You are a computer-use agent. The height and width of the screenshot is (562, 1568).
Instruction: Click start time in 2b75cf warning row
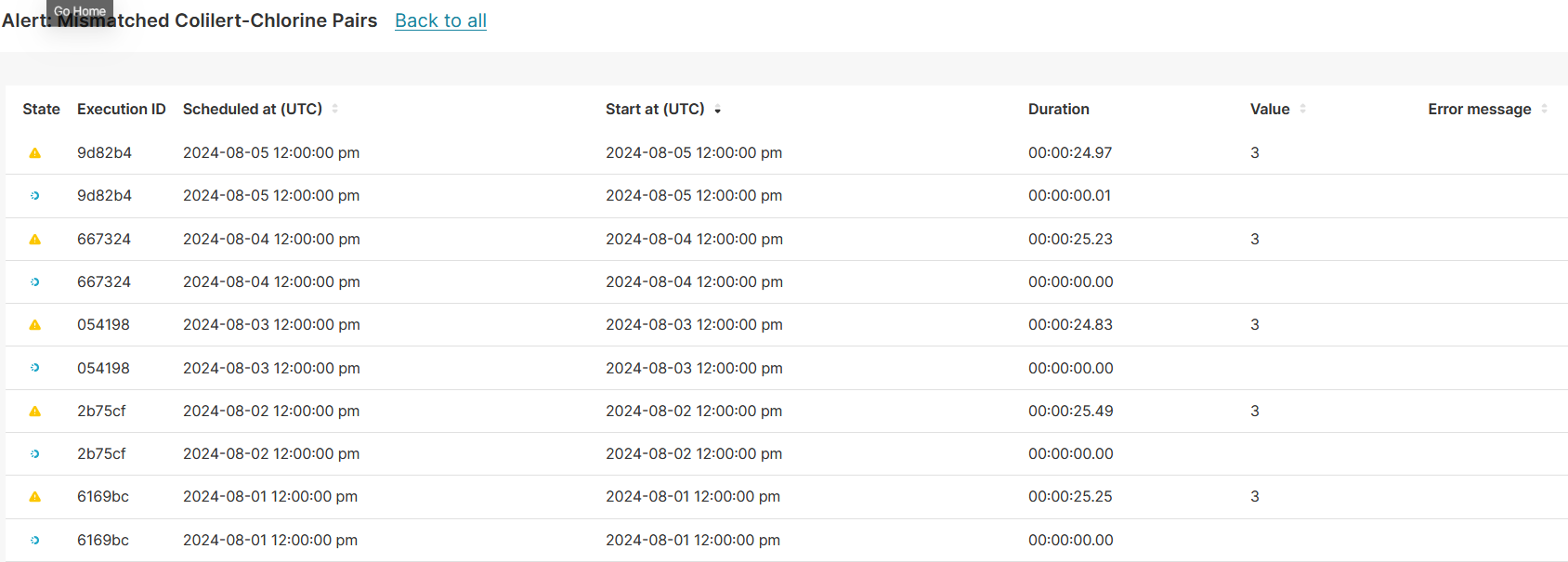click(694, 411)
